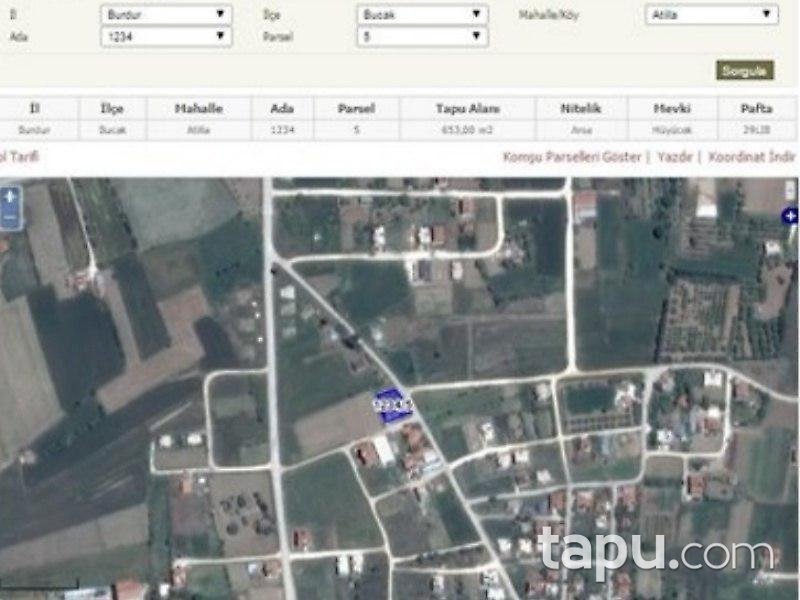The image size is (800, 600).
Task: Expand the Ada dropdown showing 1234
Action: click(x=165, y=37)
